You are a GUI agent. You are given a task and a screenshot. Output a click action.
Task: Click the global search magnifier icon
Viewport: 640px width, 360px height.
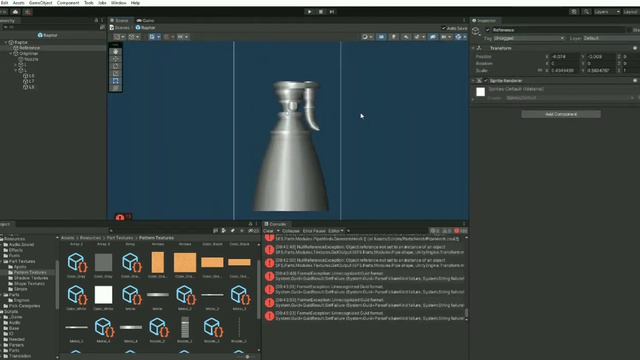click(586, 12)
